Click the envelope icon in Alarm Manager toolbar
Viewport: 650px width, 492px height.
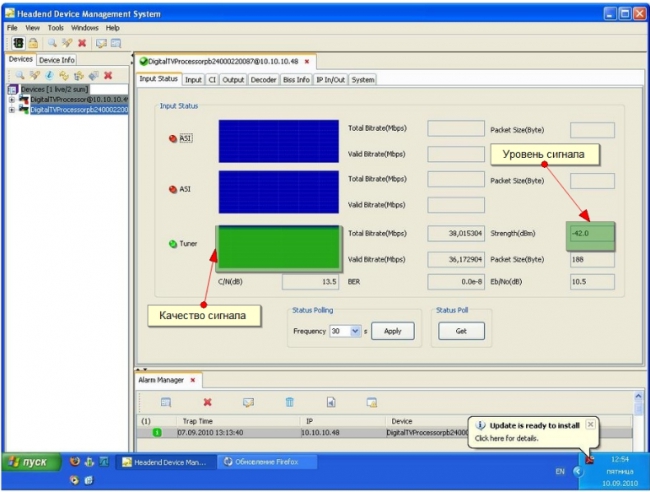[248, 402]
